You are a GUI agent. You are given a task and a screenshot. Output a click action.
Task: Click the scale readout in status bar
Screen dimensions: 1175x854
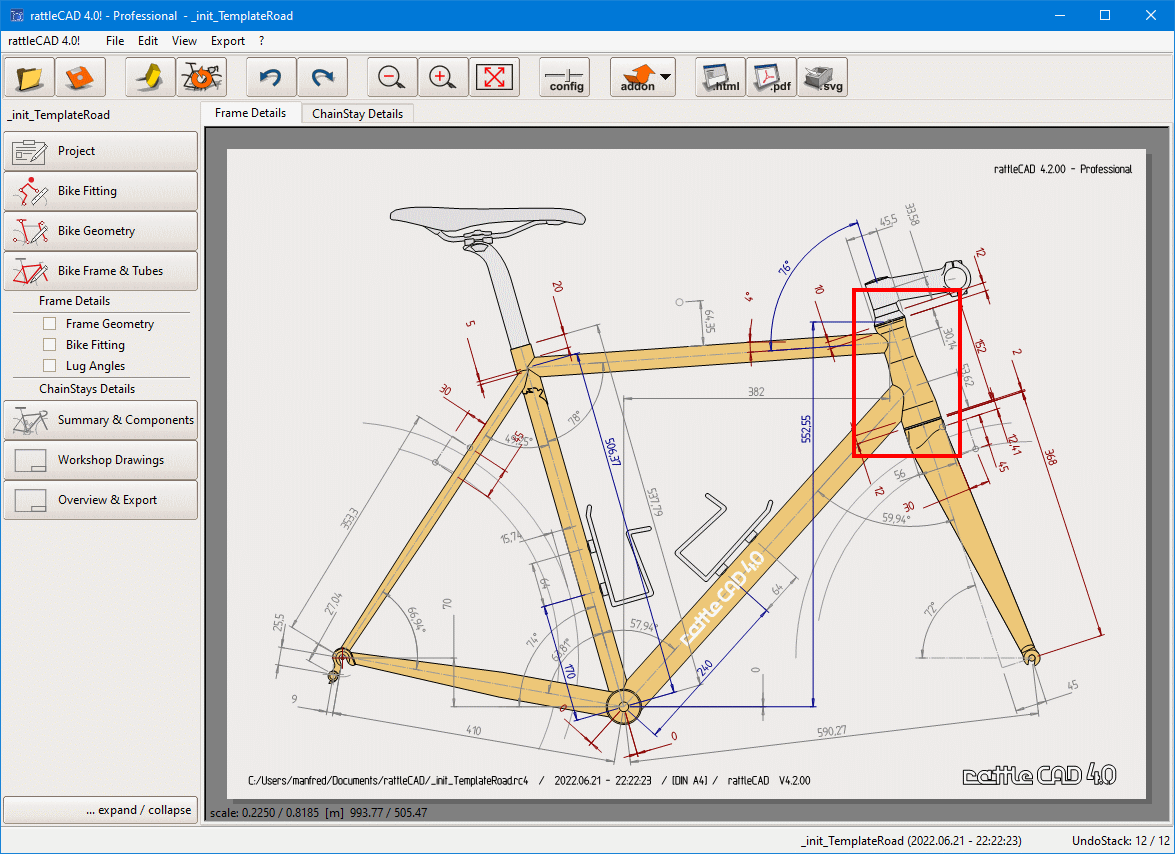click(318, 813)
